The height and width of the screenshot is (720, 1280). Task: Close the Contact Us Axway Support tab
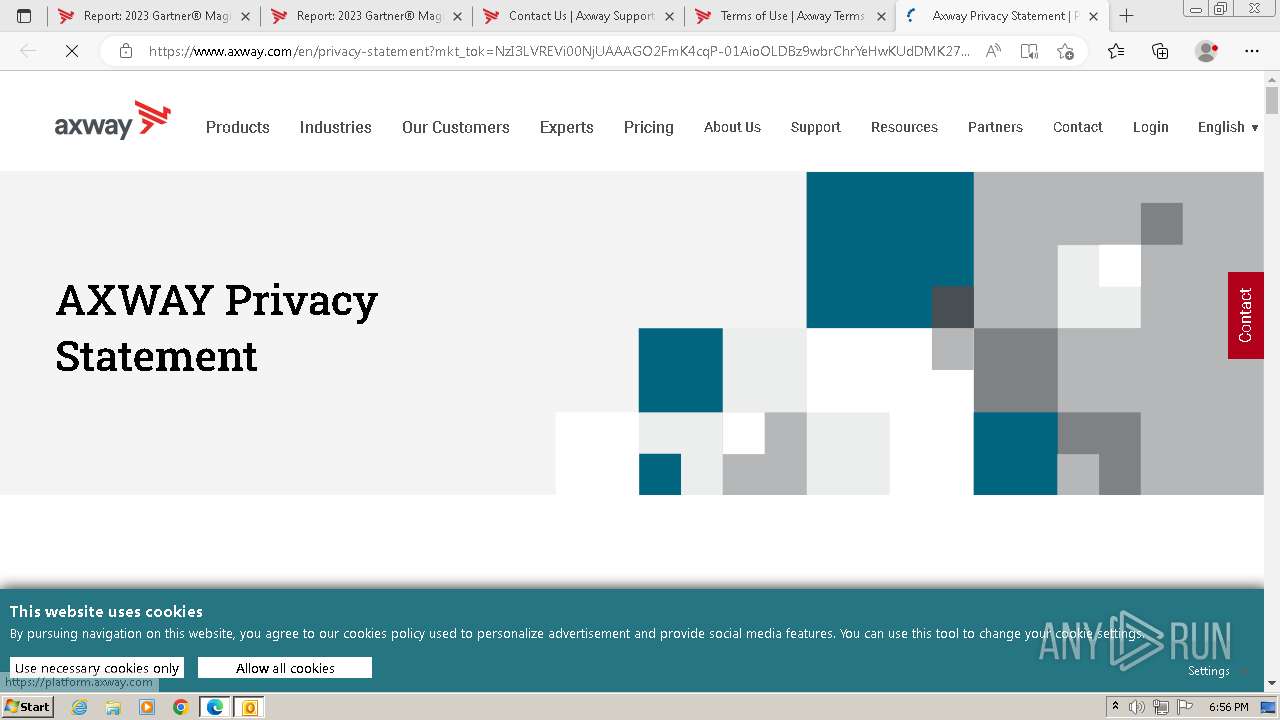pyautogui.click(x=669, y=16)
